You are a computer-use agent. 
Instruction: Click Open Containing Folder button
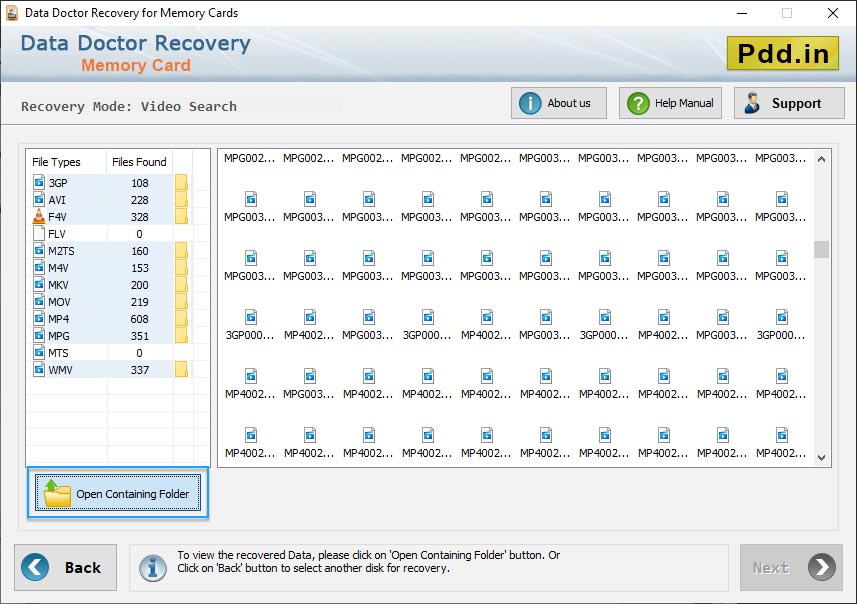[x=118, y=493]
